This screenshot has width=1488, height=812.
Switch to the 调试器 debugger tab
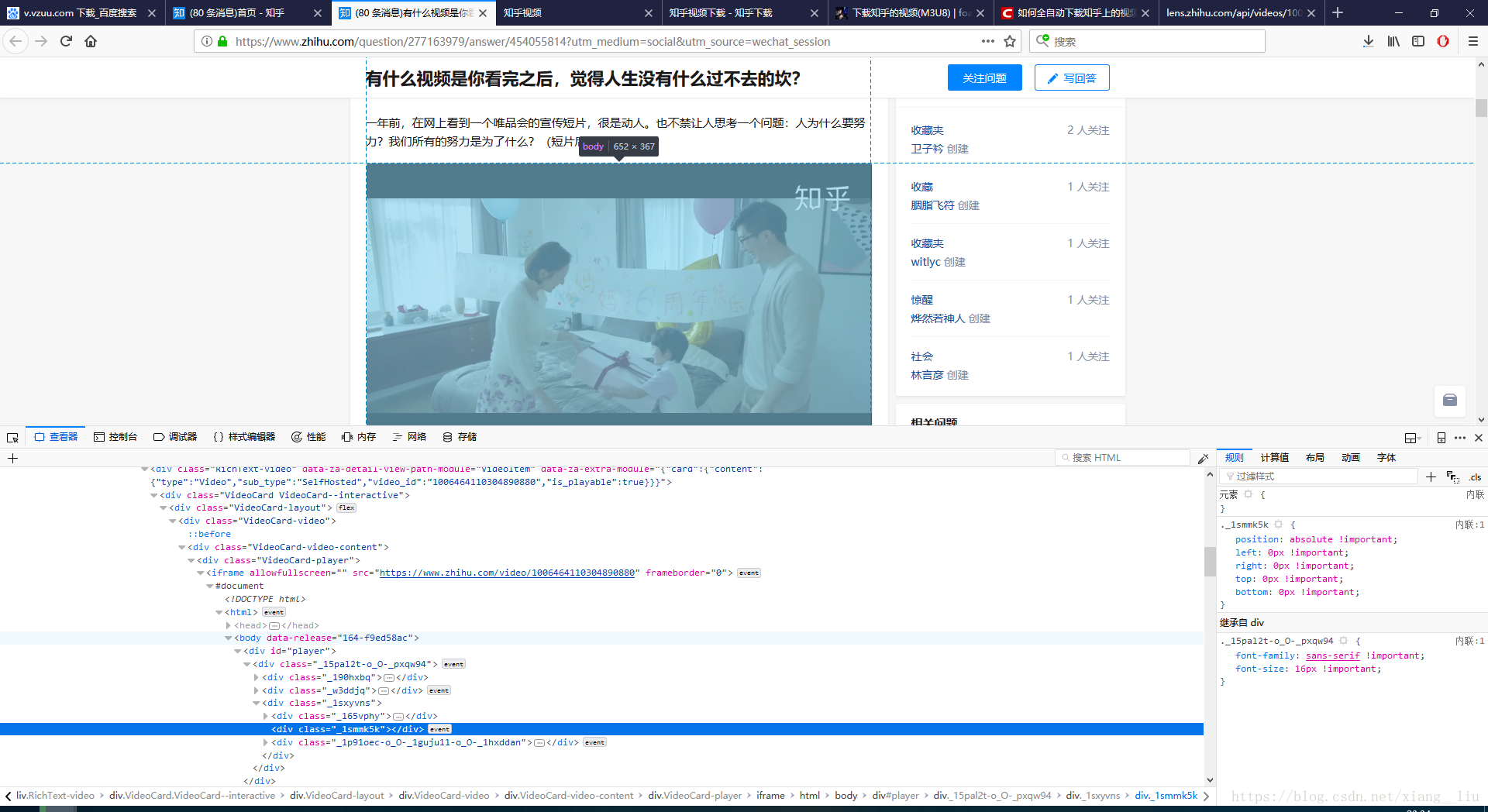click(175, 437)
